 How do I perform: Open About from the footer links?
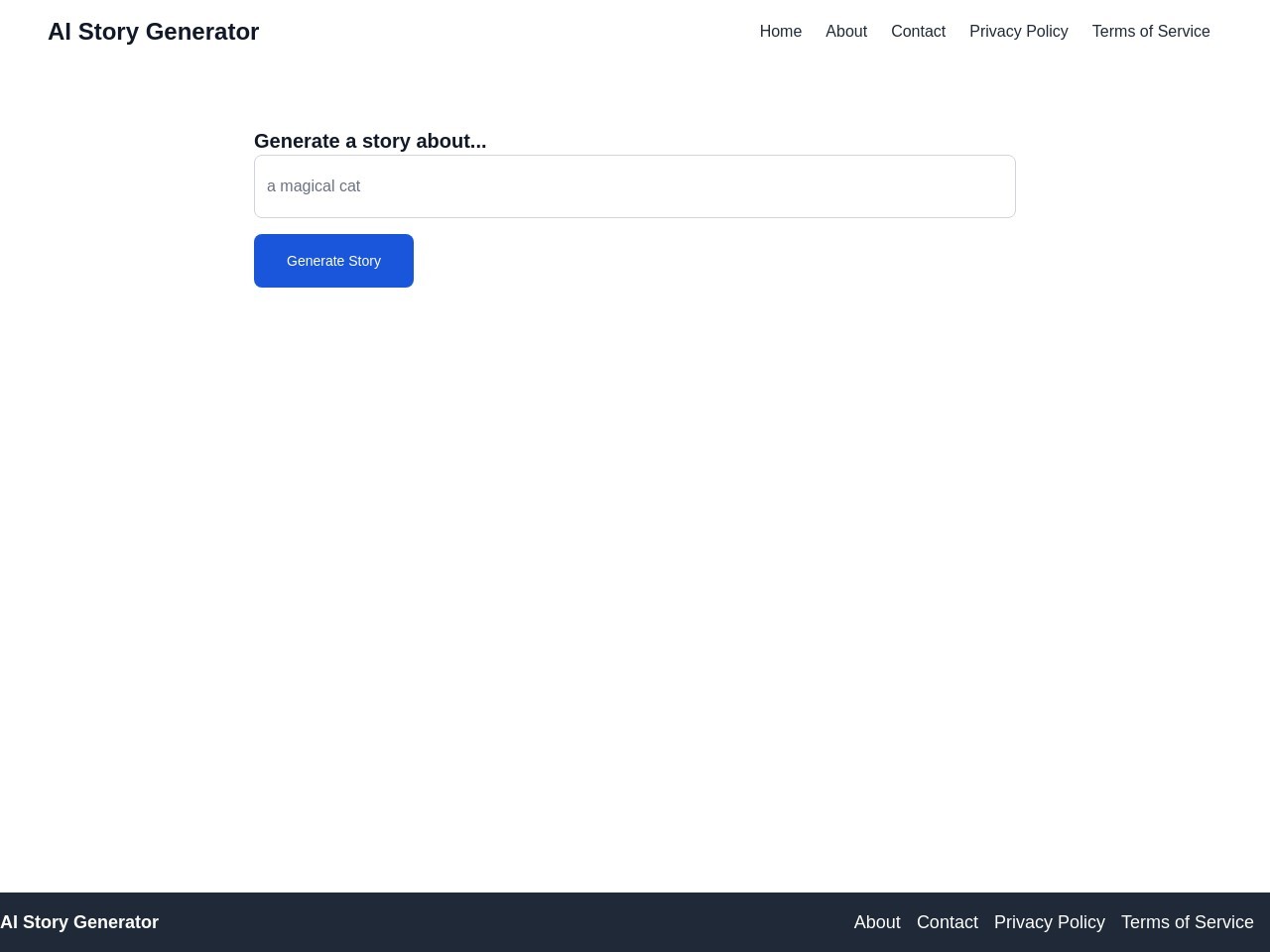pos(877,922)
